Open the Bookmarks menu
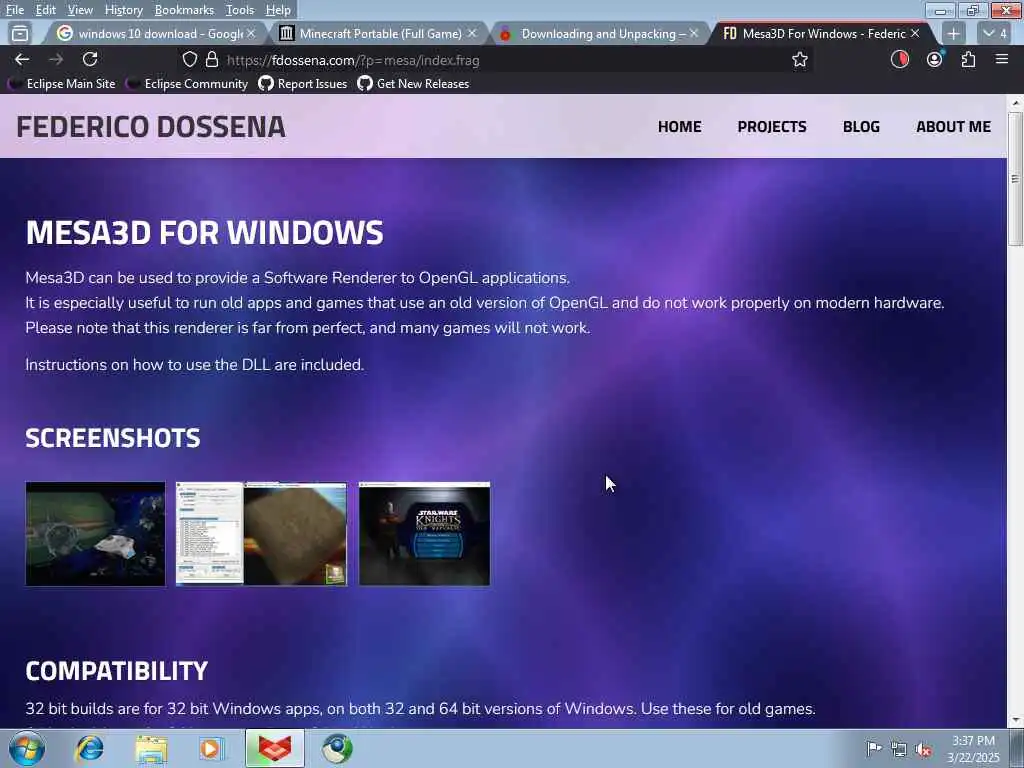 (x=184, y=10)
